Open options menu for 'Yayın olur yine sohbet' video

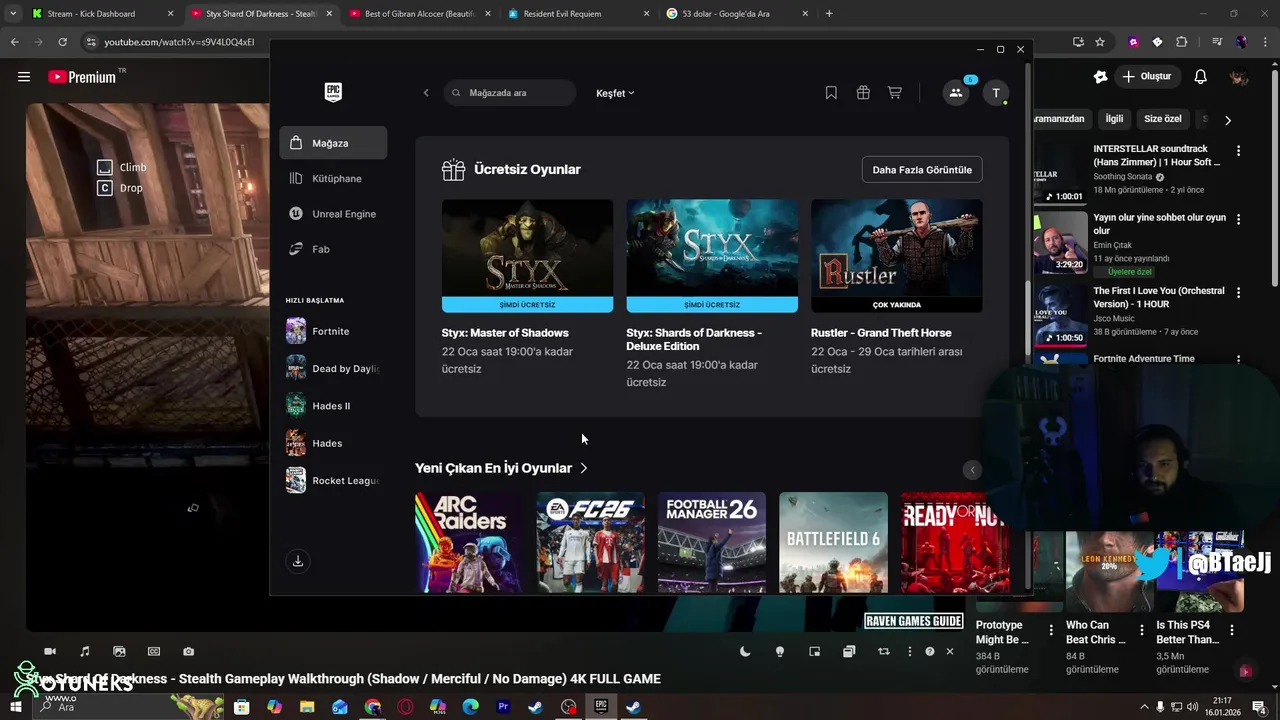tap(1238, 219)
